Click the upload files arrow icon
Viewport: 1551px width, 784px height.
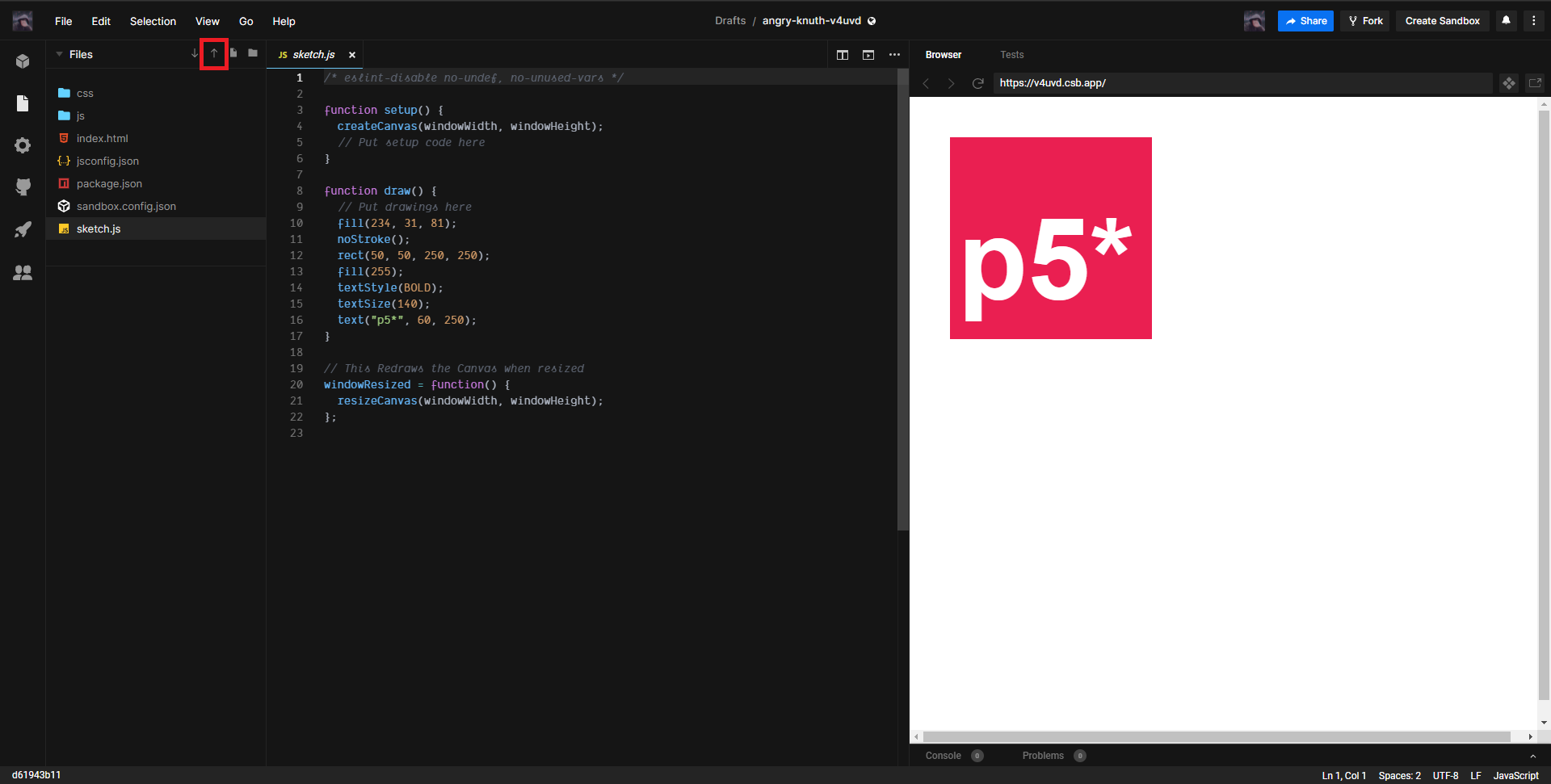click(214, 54)
